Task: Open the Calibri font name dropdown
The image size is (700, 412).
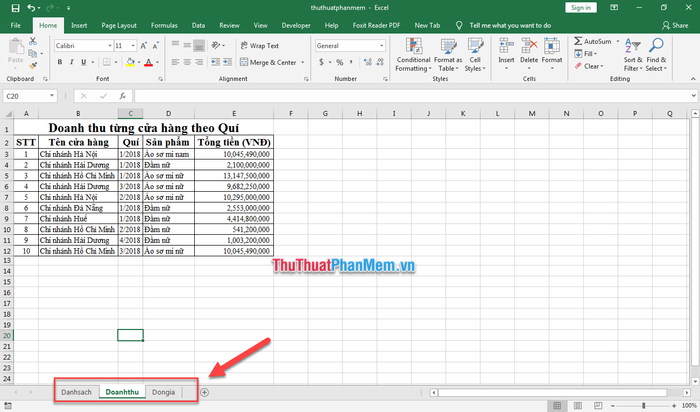Action: [x=110, y=46]
